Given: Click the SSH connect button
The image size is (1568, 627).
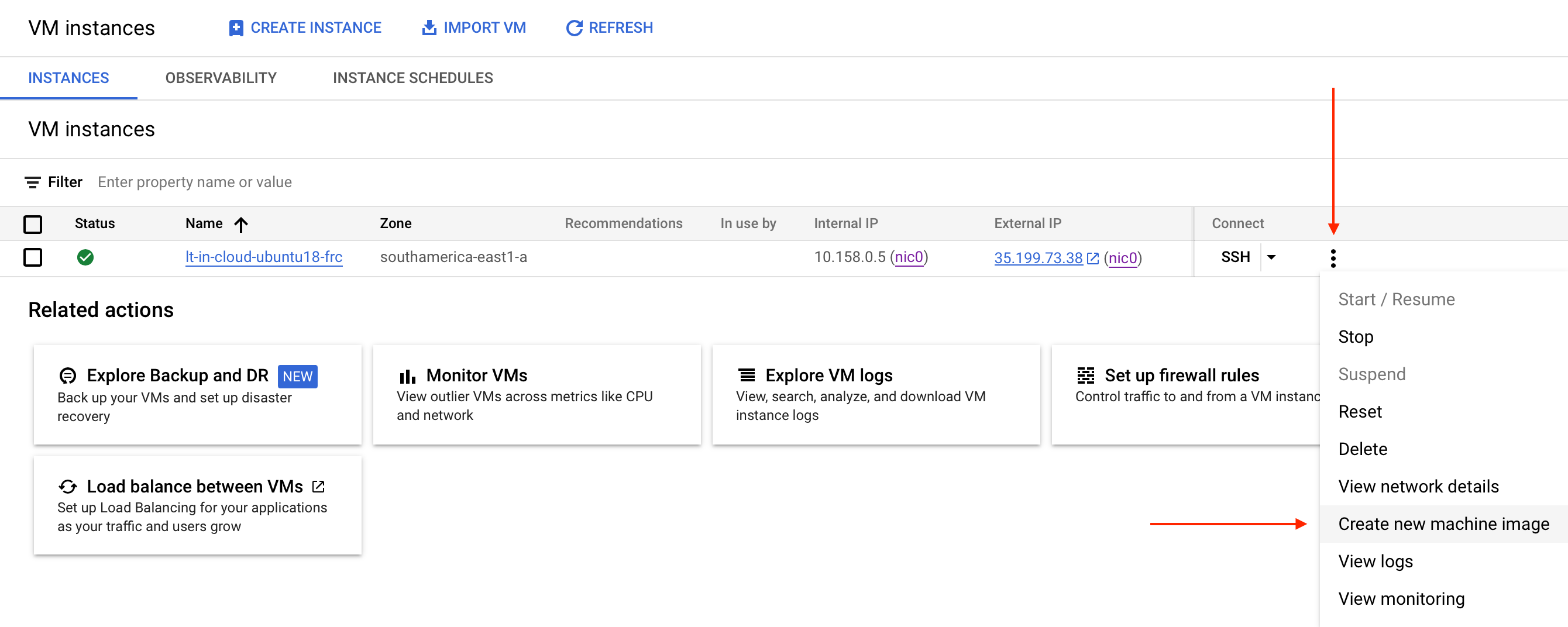Looking at the screenshot, I should 1235,257.
